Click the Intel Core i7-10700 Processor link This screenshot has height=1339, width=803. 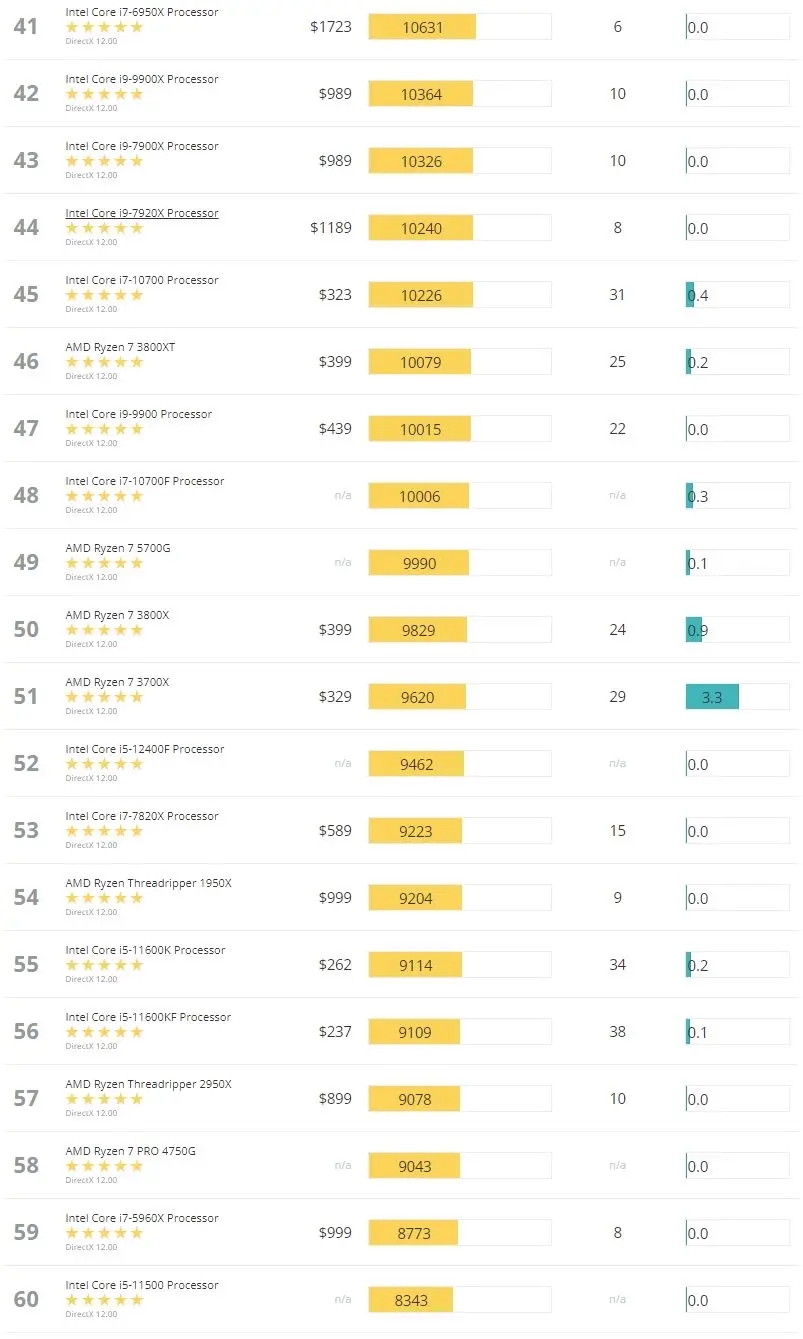pyautogui.click(x=141, y=280)
